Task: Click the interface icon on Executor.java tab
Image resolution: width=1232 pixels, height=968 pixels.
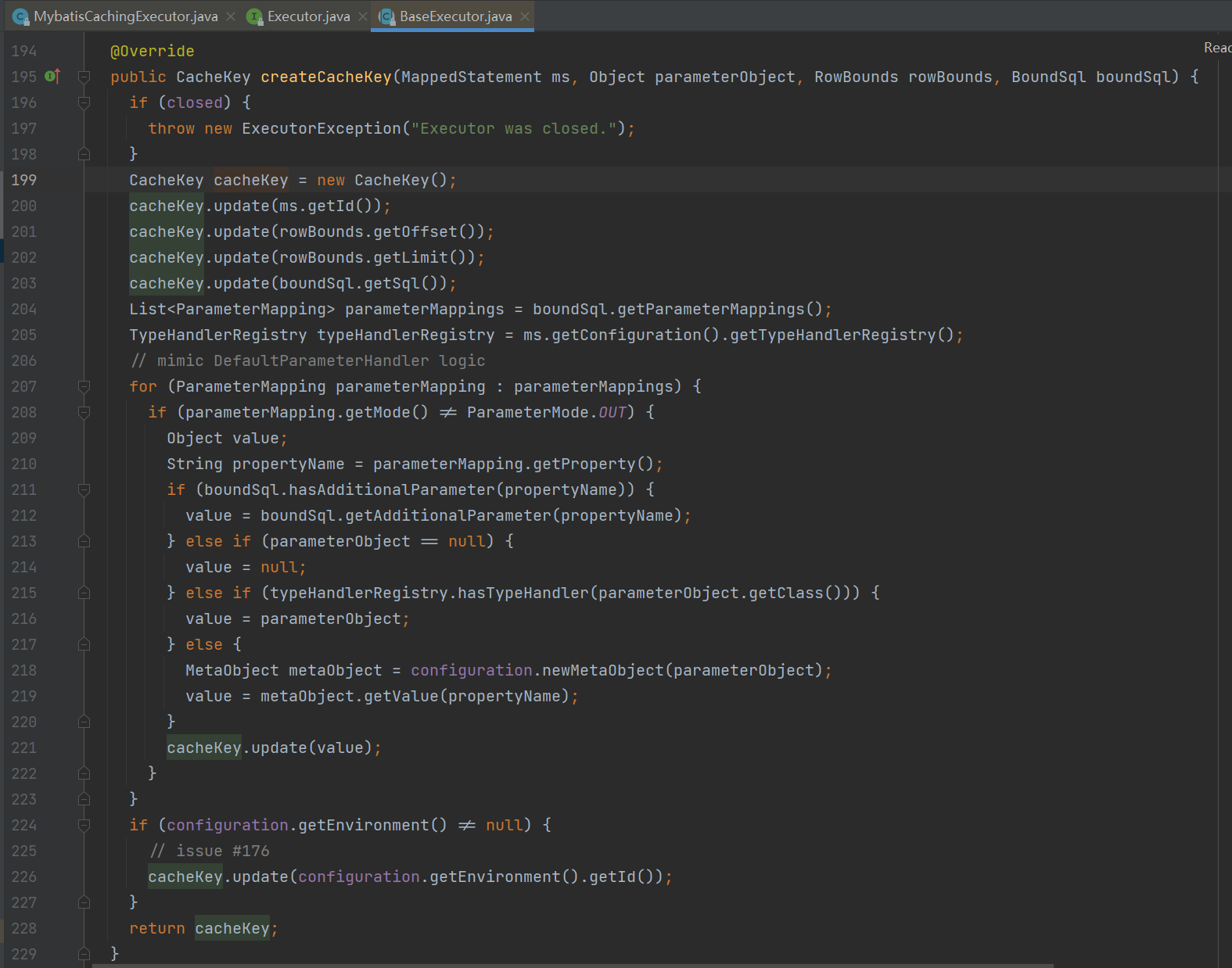Action: [x=254, y=16]
